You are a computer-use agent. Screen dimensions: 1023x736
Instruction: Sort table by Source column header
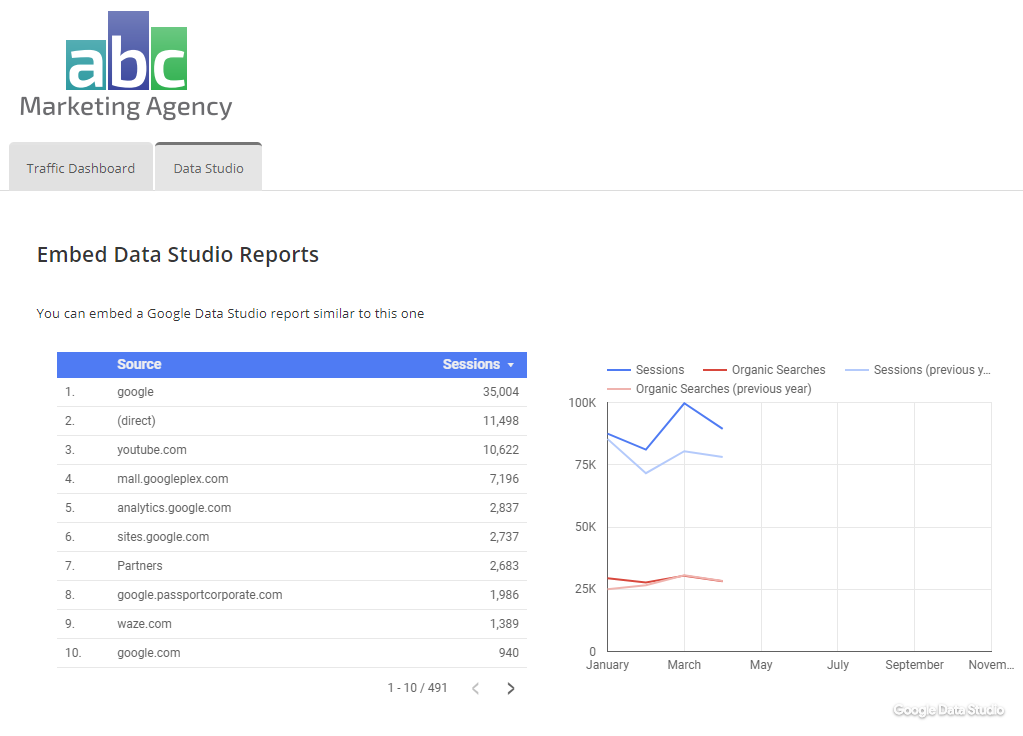(139, 365)
